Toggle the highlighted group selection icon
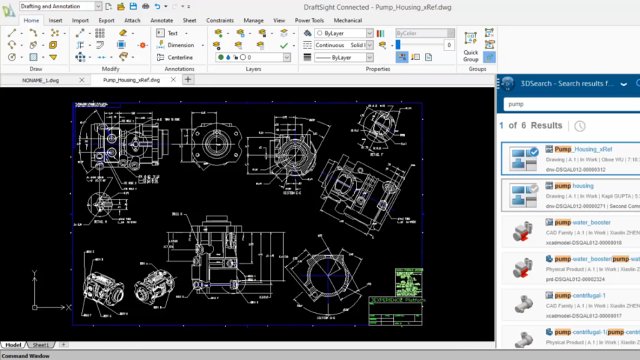The image size is (640, 360). click(489, 57)
